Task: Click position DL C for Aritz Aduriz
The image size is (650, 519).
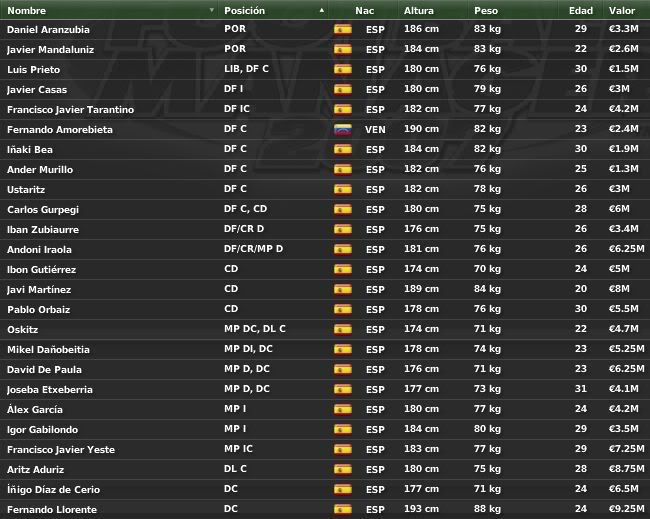Action: click(235, 468)
